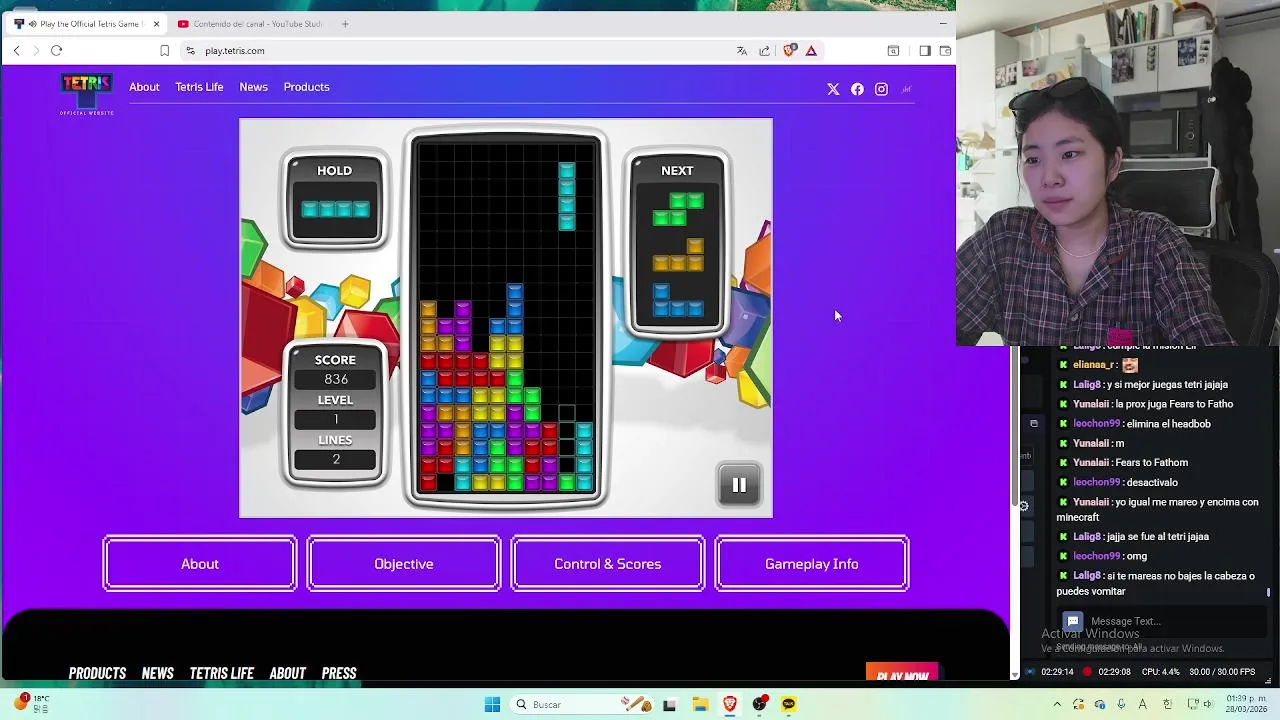
Task: Click the held cyan I-piece in HOLD
Action: click(335, 209)
